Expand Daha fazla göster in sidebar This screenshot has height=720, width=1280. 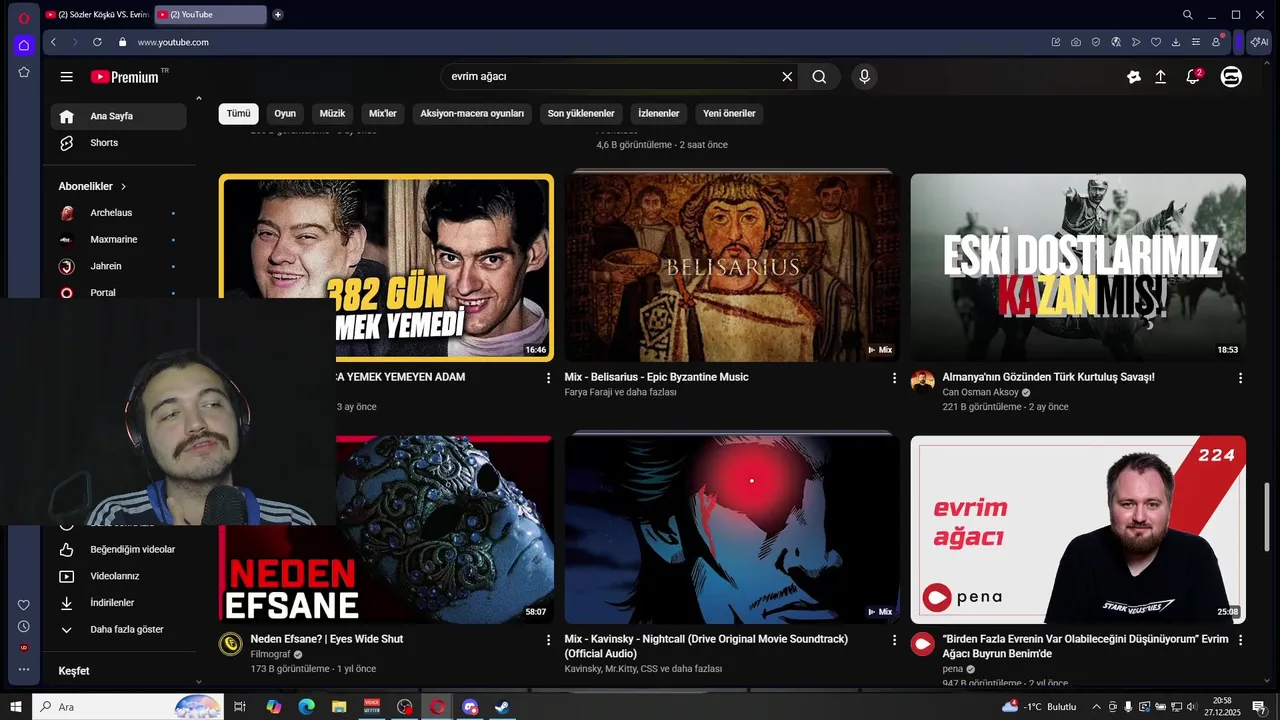click(x=118, y=630)
